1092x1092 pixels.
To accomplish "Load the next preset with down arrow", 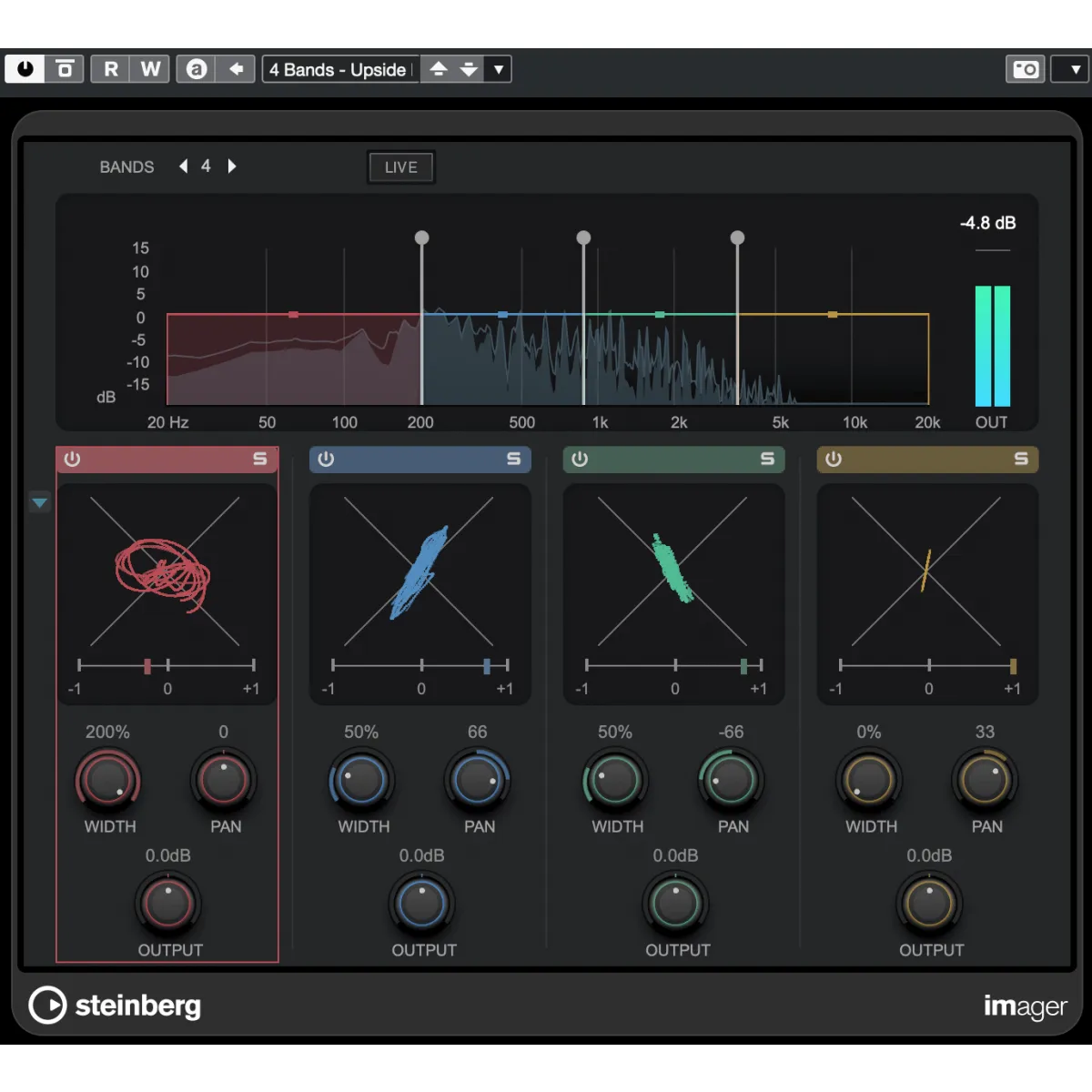I will [x=469, y=69].
